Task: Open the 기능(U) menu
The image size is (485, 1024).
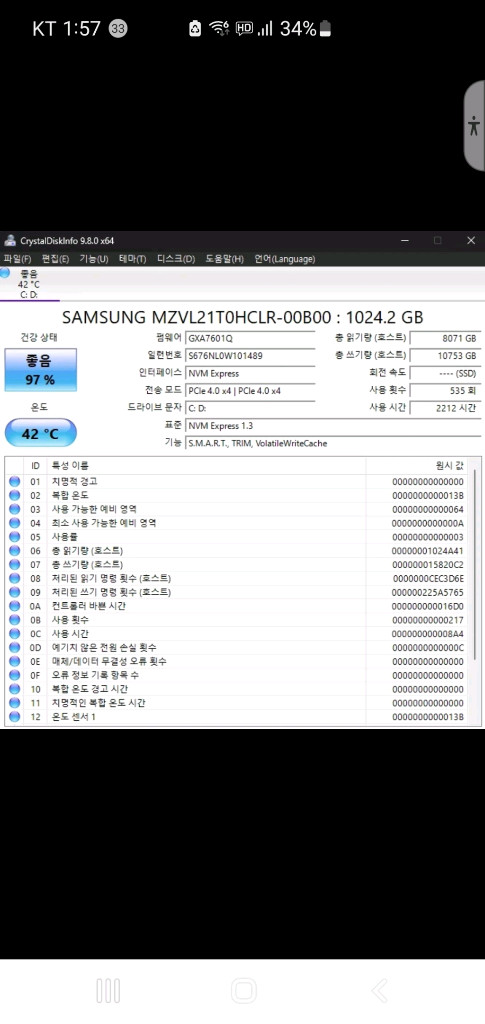Action: 93,259
